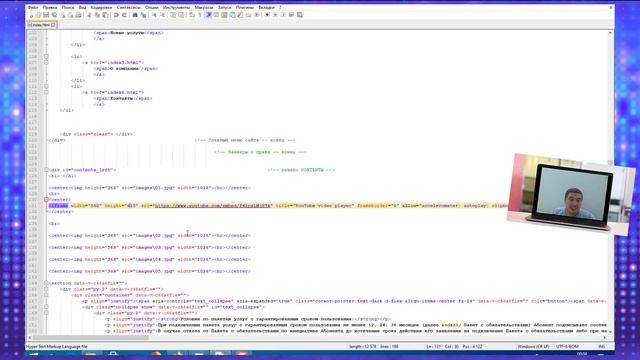Open the Вид menu
Image resolution: width=640 pixels, height=360 pixels.
tap(82, 7)
